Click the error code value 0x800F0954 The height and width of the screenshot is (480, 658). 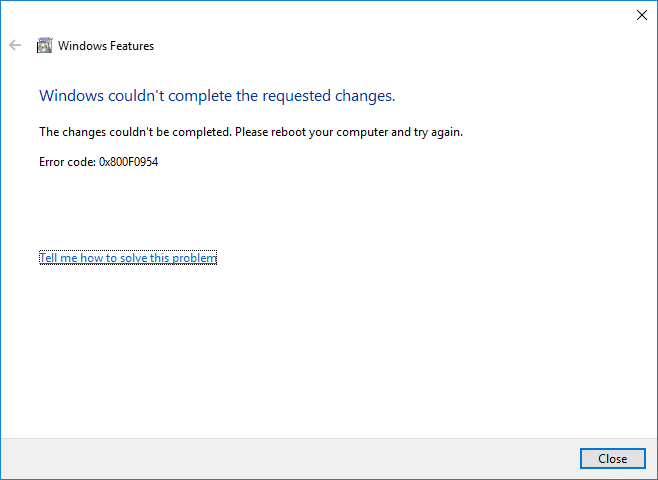129,162
